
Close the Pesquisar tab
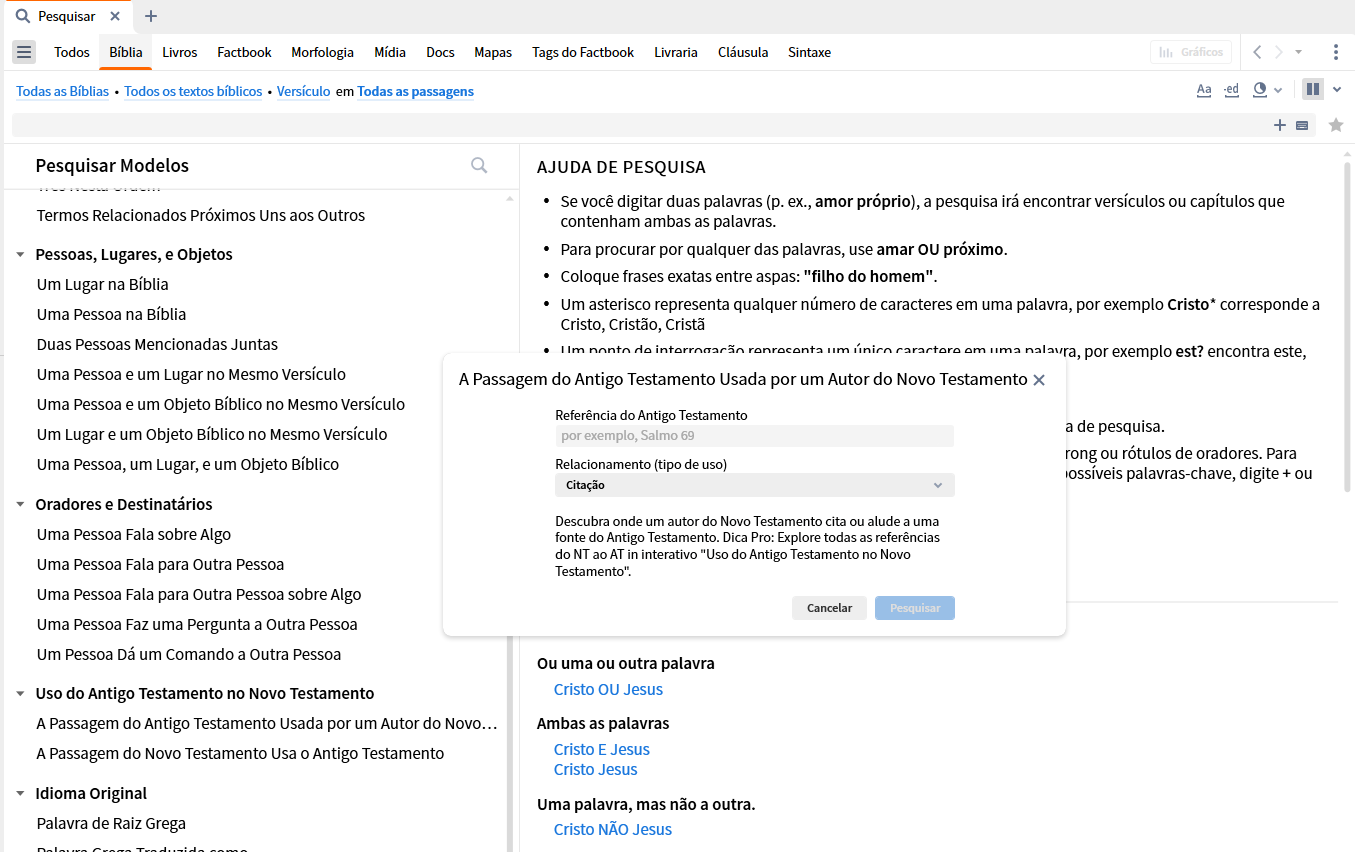(x=116, y=16)
